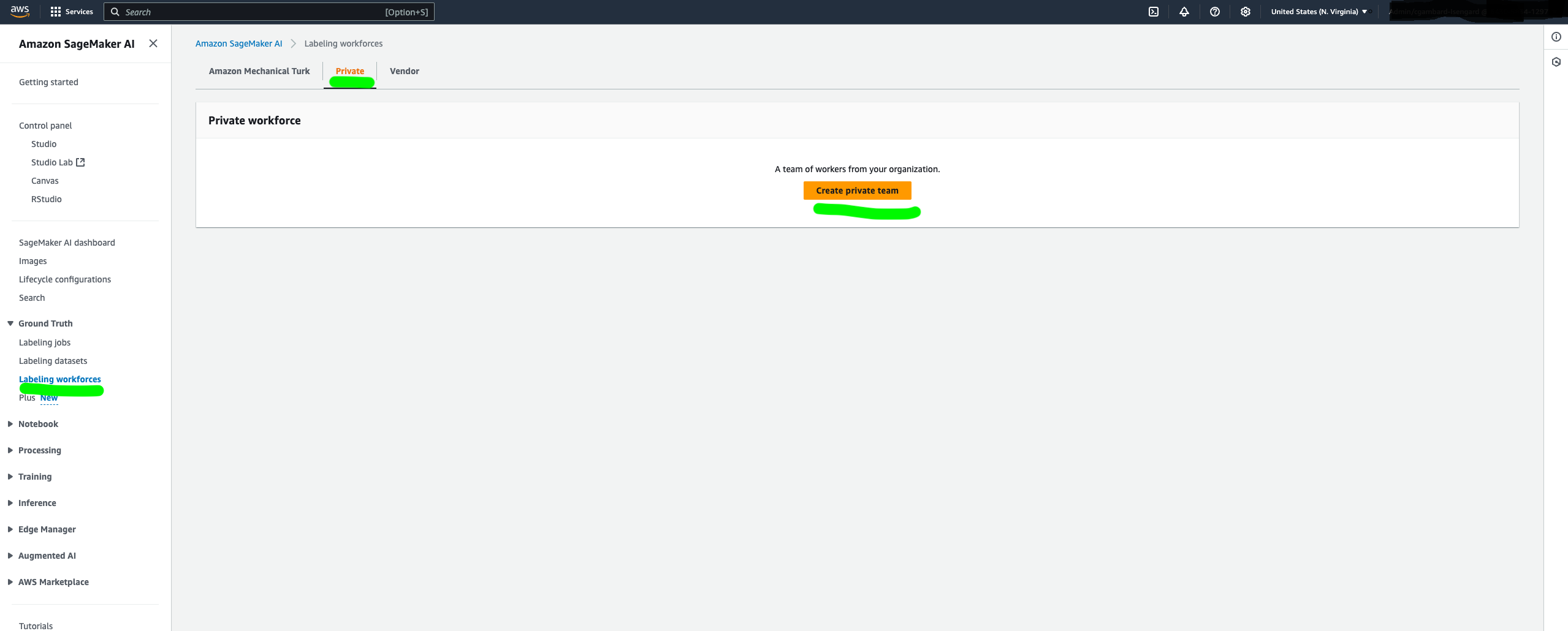Viewport: 1568px width, 631px height.
Task: Open Labeling jobs
Action: 45,342
